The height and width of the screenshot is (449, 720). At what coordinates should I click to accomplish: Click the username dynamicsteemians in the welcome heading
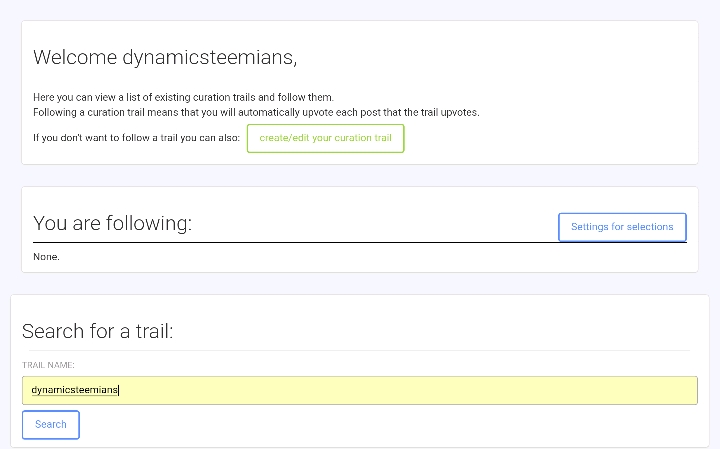pyautogui.click(x=210, y=57)
